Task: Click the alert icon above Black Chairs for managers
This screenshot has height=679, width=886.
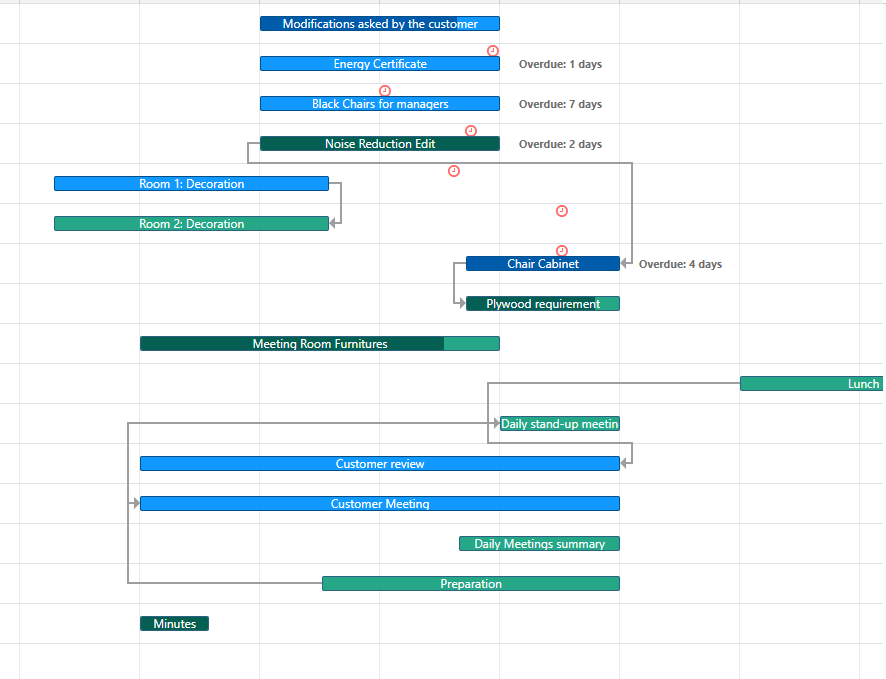Action: tap(385, 90)
